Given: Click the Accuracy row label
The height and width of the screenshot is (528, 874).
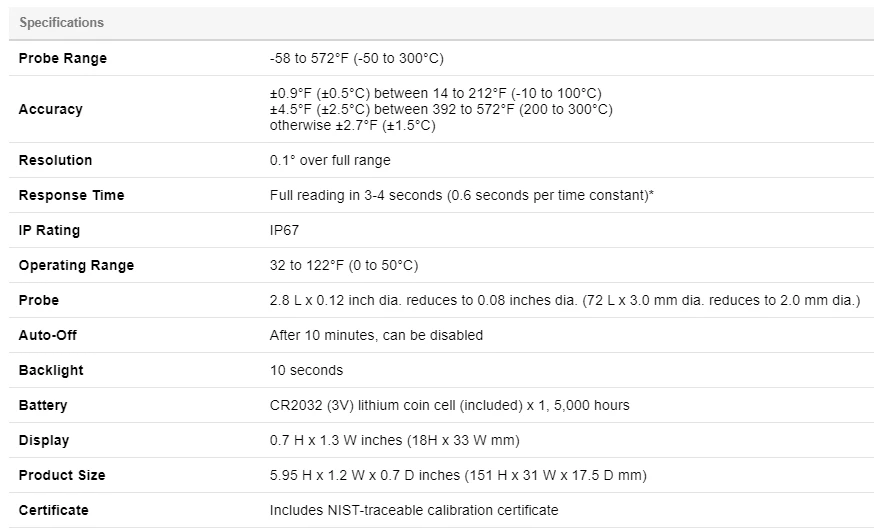Looking at the screenshot, I should (x=51, y=109).
